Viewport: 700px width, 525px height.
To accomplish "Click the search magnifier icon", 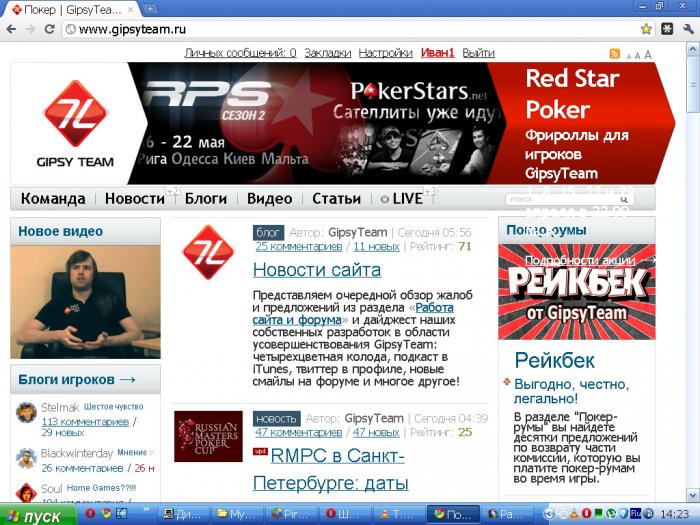I will point(623,199).
